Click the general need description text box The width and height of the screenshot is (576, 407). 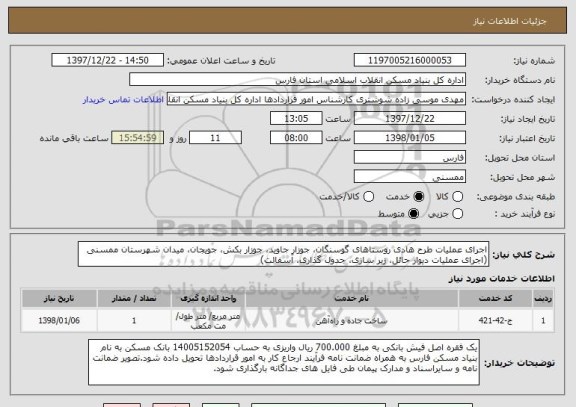click(284, 254)
